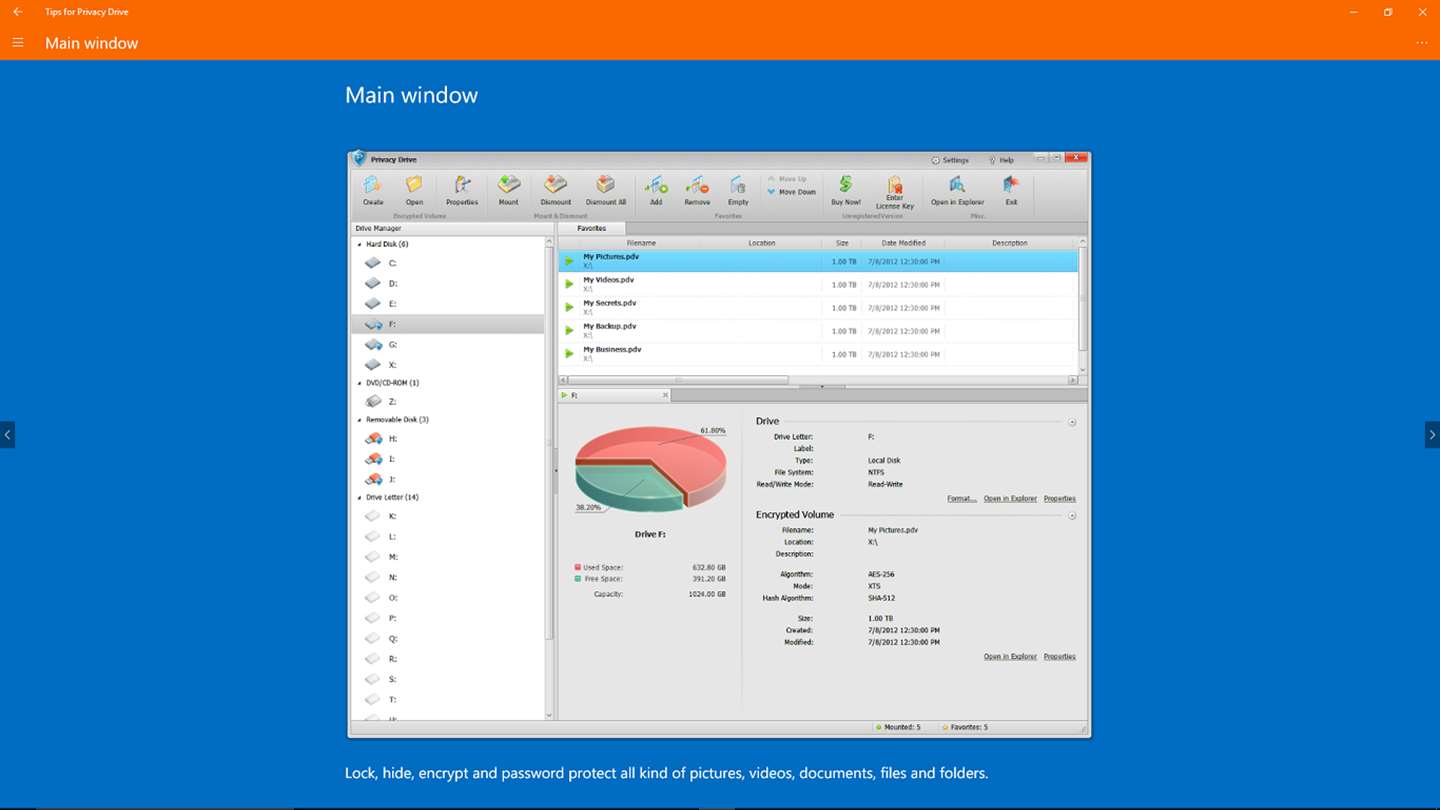
Task: Click the Exit toolbar icon
Action: coord(1011,191)
